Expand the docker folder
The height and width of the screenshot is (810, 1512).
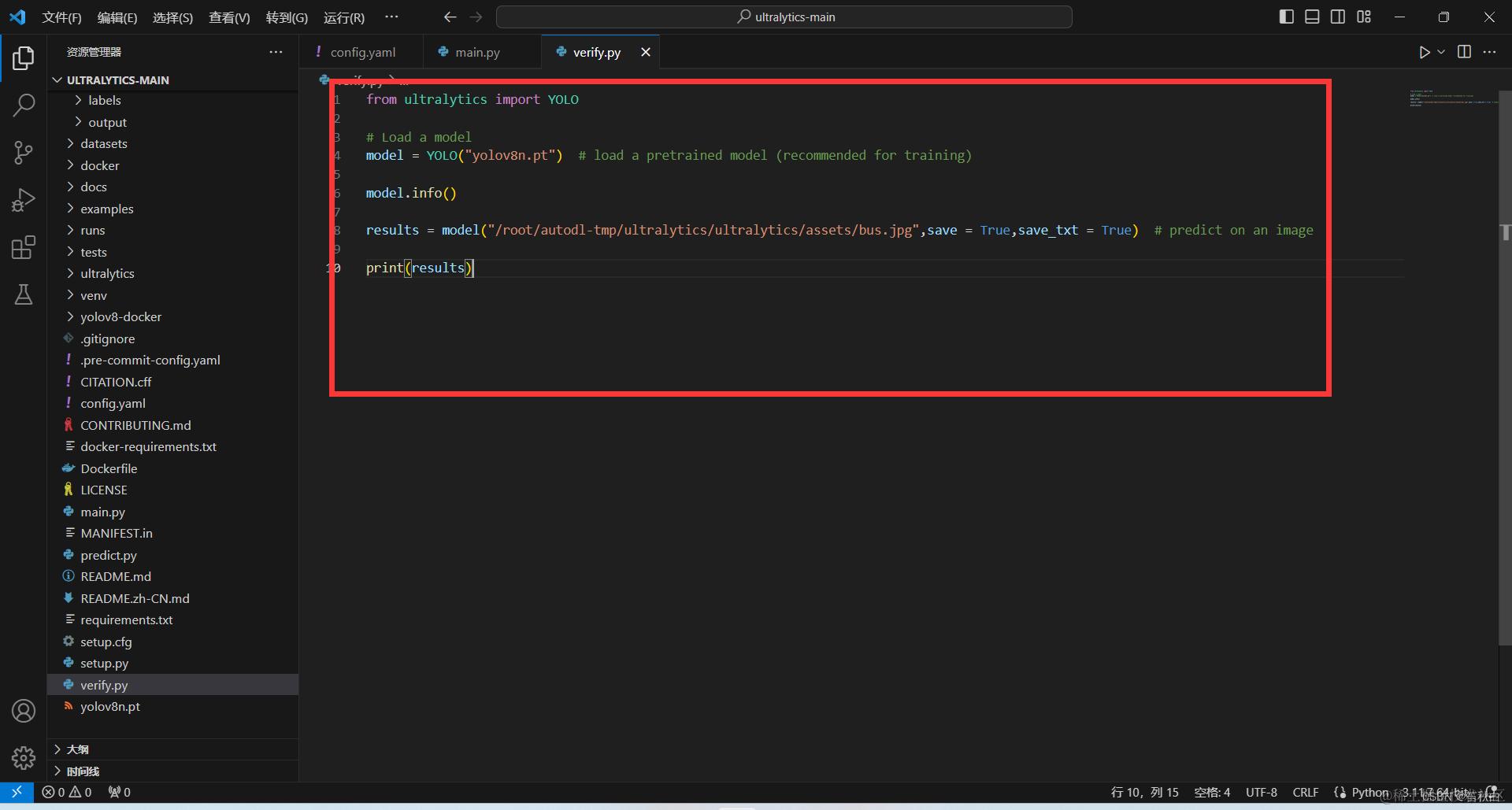[172, 166]
